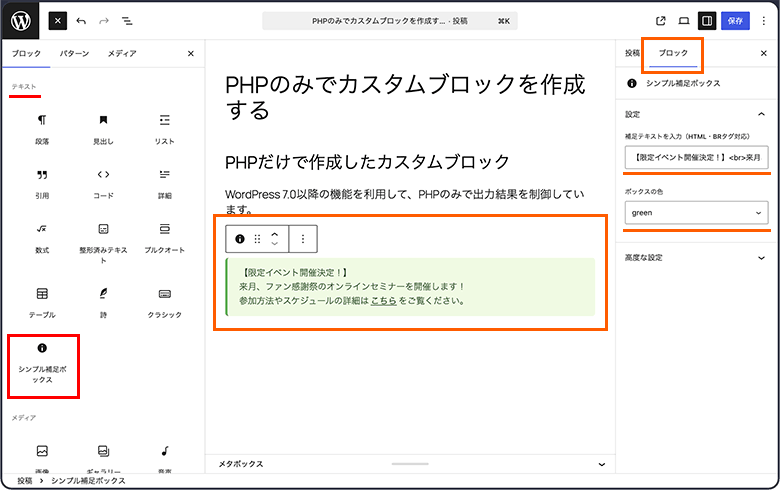Screen dimensions: 780x490
Task: Click the paragraph starting with WordPress 7.0以降
Action: pos(405,201)
